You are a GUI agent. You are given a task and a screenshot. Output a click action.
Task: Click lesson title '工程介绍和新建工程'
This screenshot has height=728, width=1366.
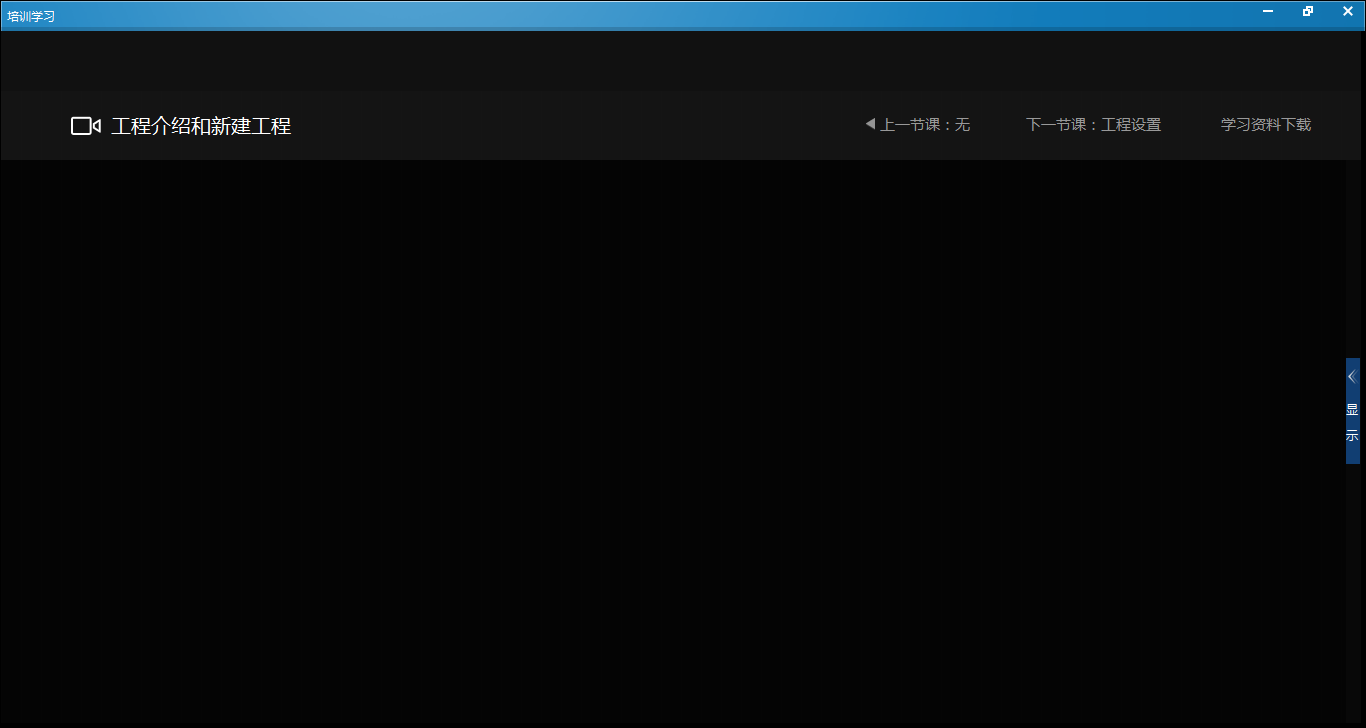(201, 126)
